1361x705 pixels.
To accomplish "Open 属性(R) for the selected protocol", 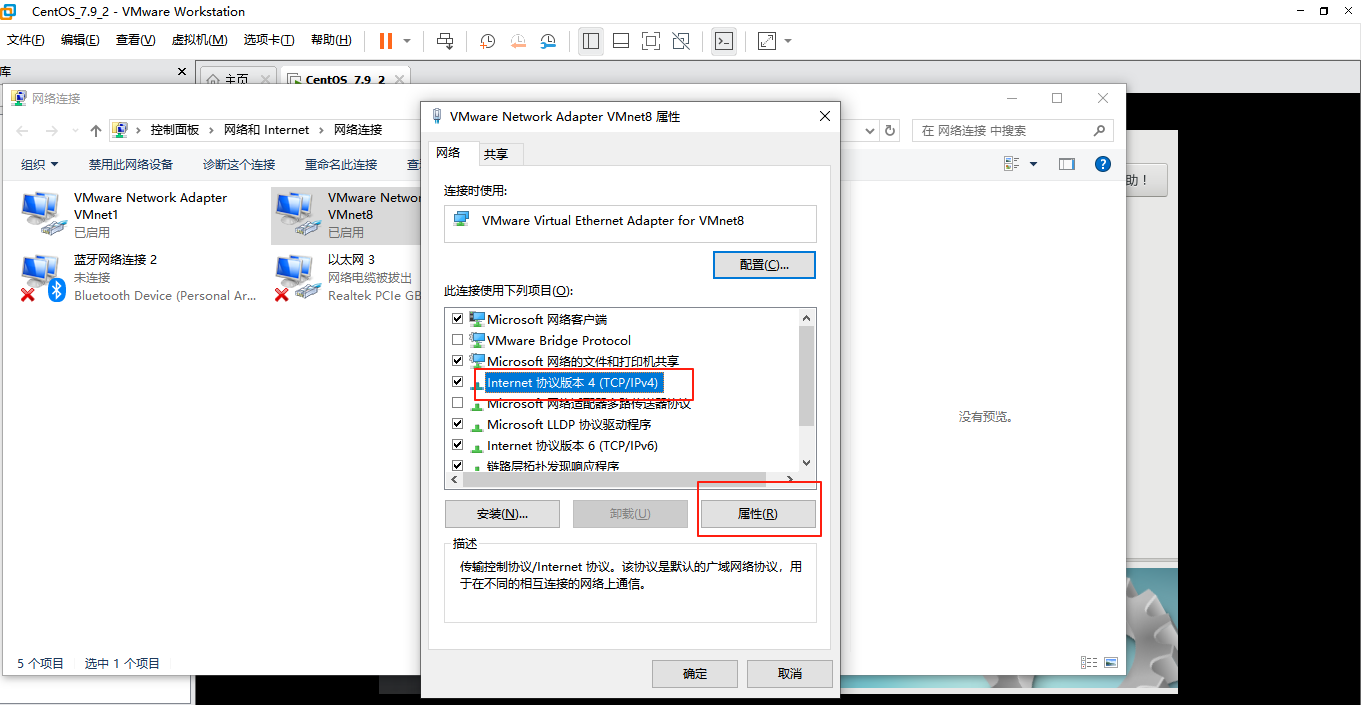I will [x=757, y=514].
